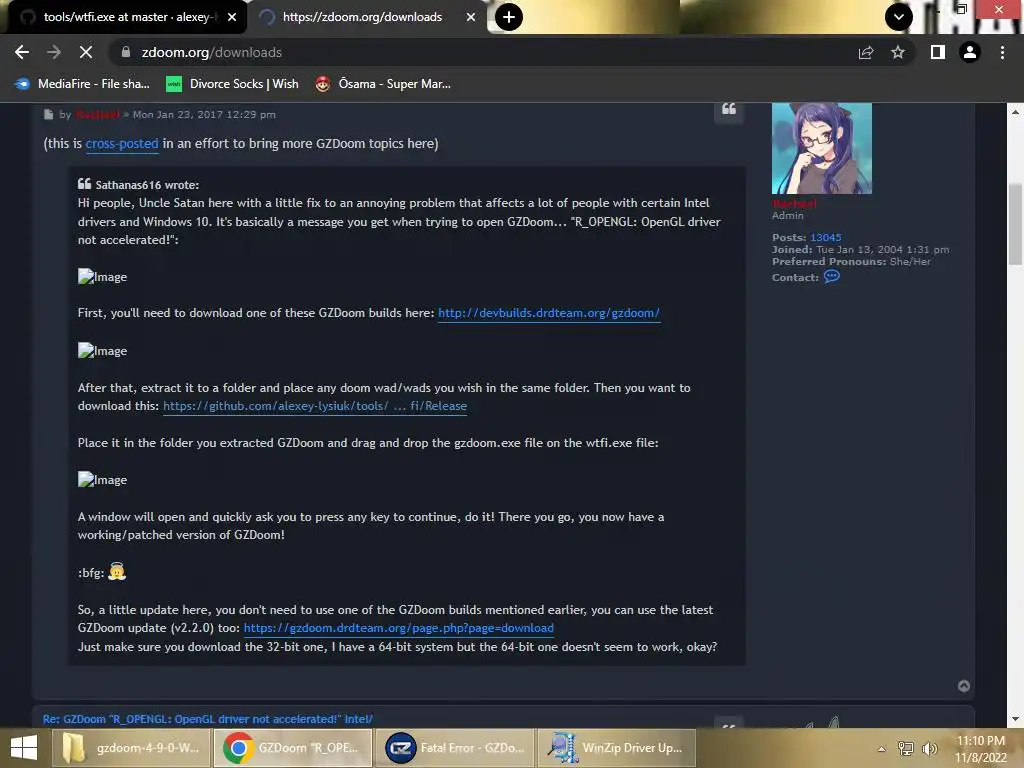
Task: Open the network tray icon
Action: [906, 748]
